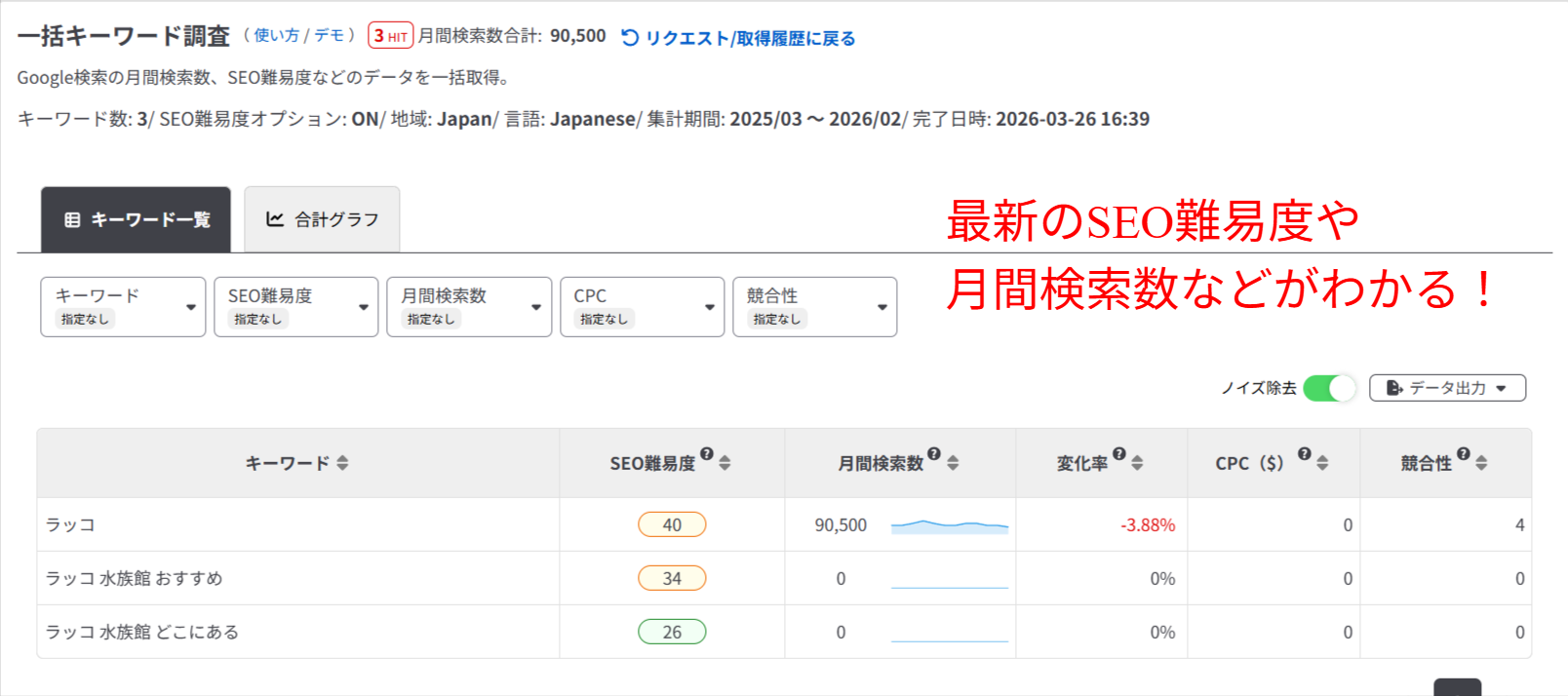Sort table by キーワード column arrows
1568x696 pixels.
tap(342, 463)
